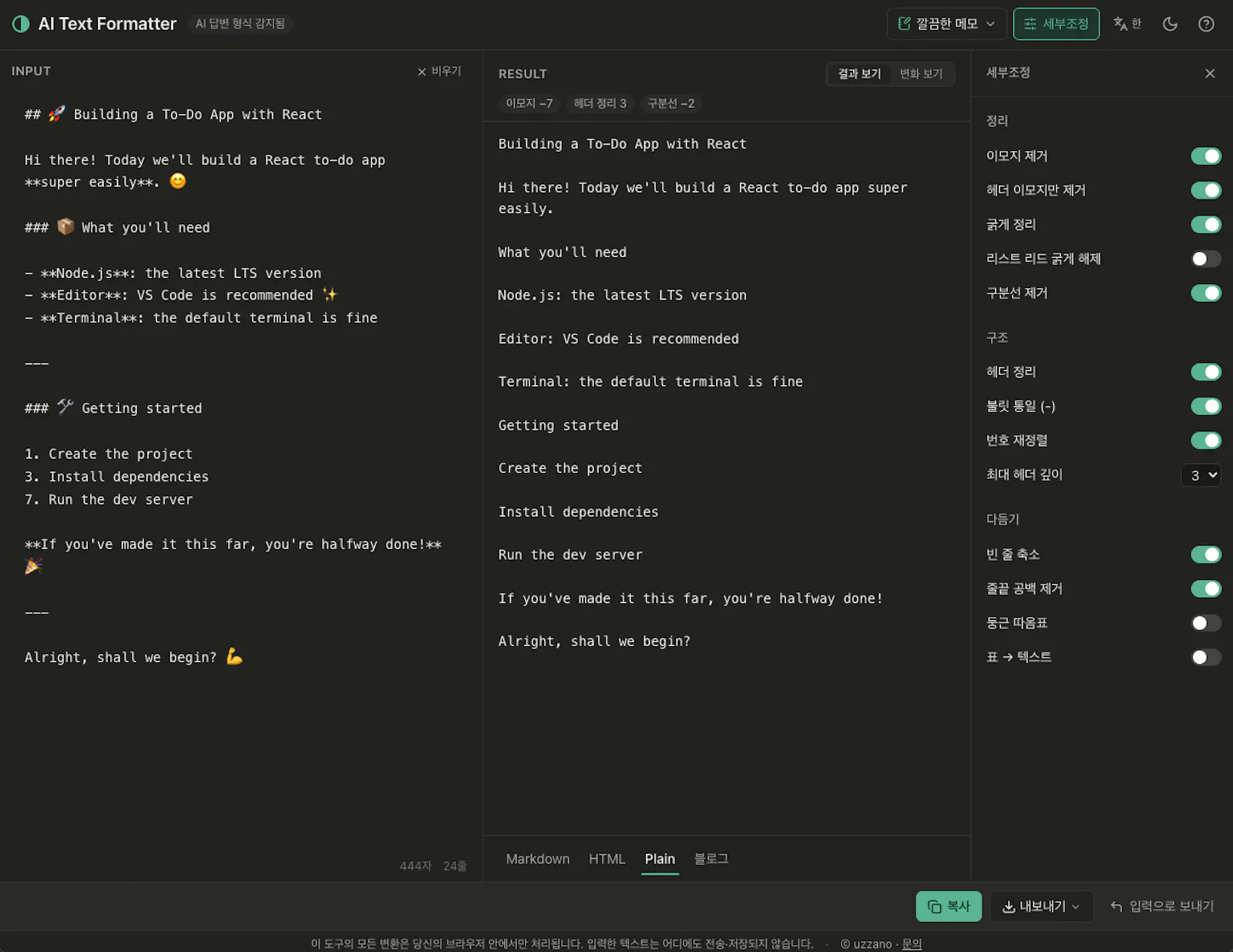Viewport: 1233px width, 952px height.
Task: Click the 이모지 −7 chip
Action: 529,103
